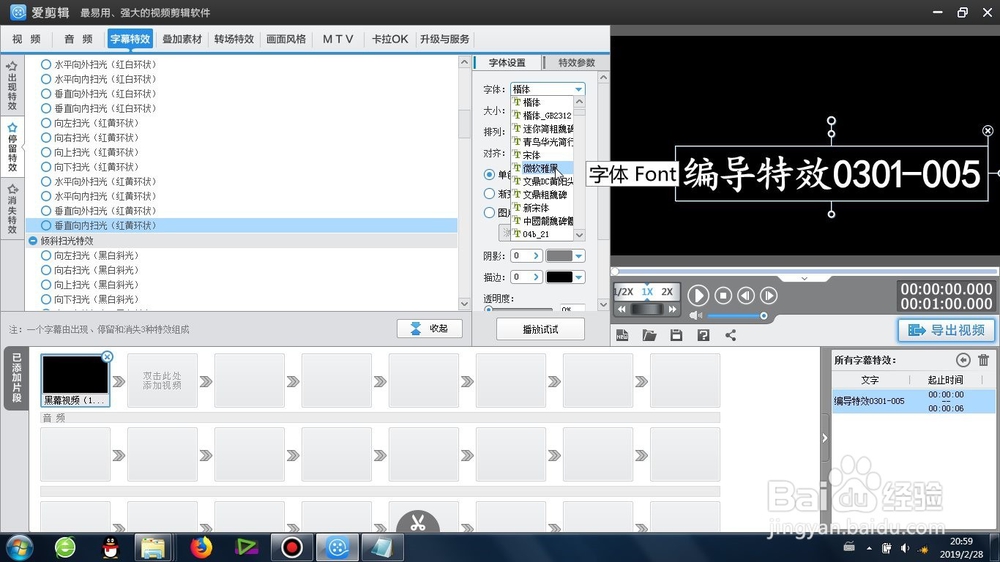Remove the 黑幕视频 clip with its X

coord(107,357)
